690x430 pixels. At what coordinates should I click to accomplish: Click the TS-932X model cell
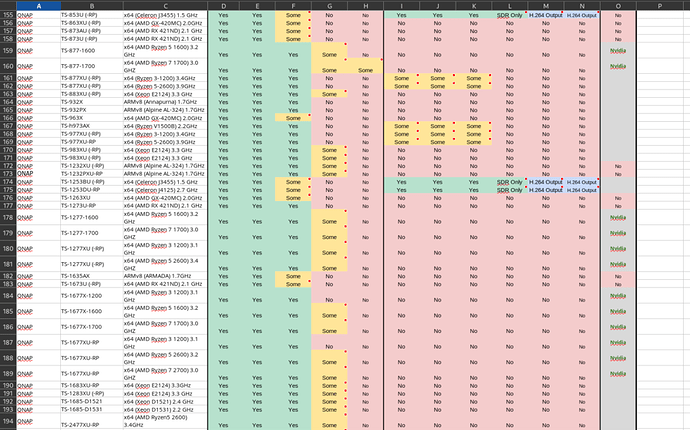pyautogui.click(x=92, y=102)
